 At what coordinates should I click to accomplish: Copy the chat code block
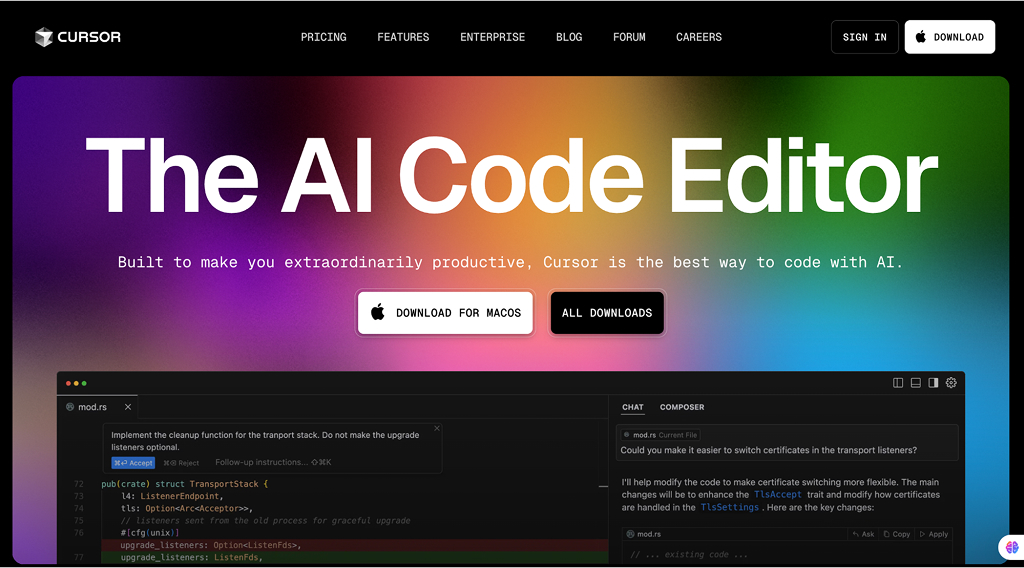897,534
